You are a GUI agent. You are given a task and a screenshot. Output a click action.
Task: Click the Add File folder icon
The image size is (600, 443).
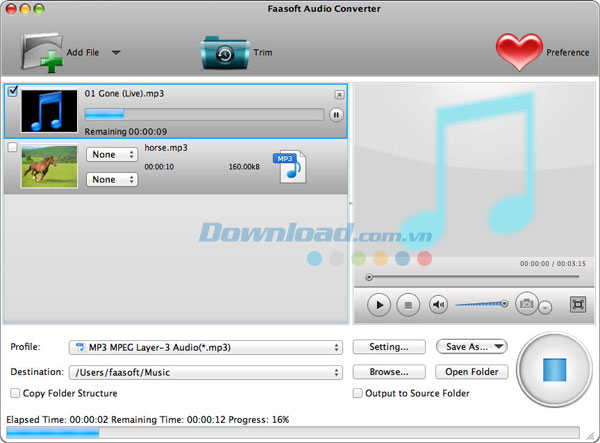tap(41, 52)
